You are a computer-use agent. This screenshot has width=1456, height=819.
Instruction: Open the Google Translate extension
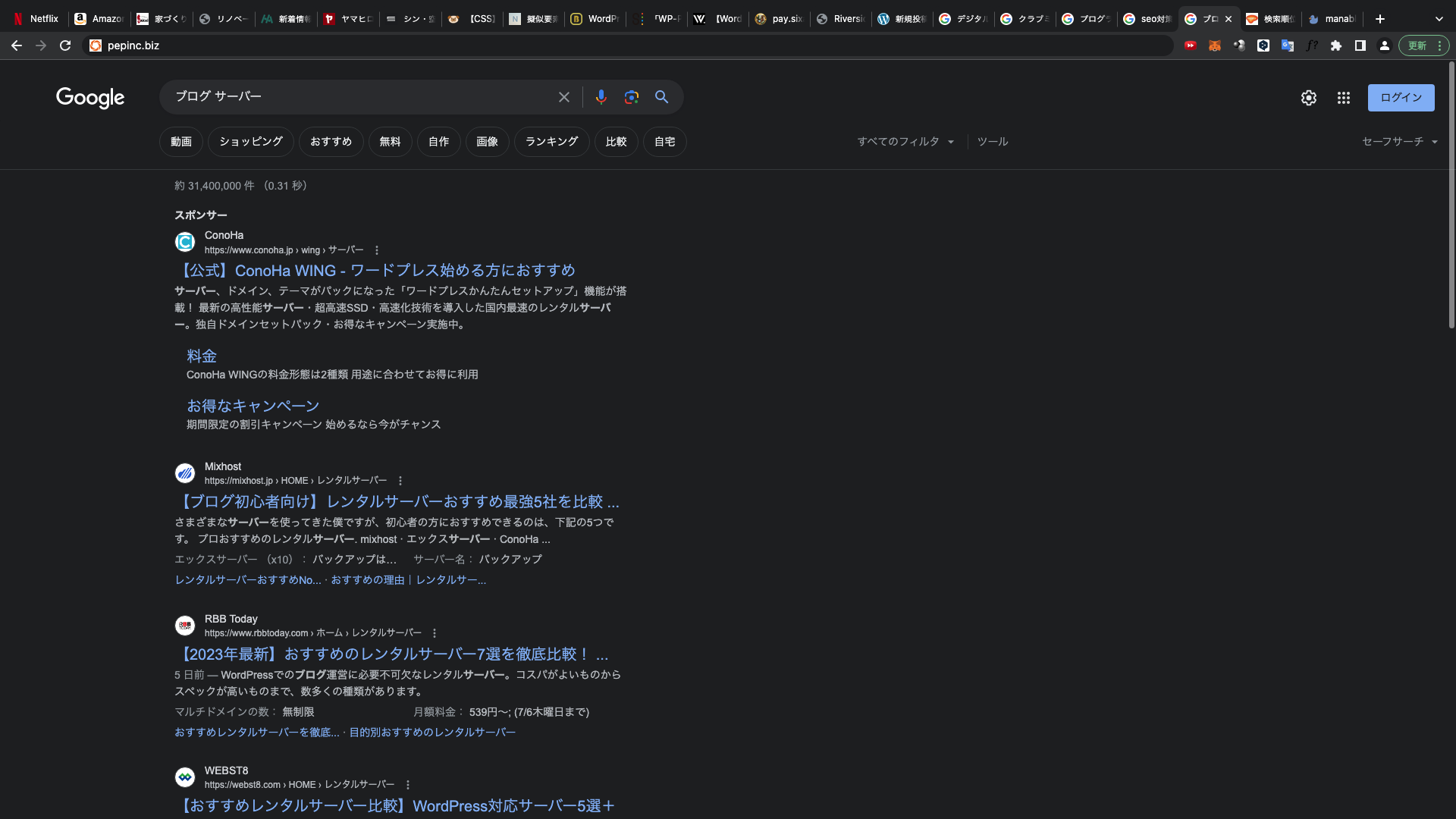click(x=1288, y=45)
